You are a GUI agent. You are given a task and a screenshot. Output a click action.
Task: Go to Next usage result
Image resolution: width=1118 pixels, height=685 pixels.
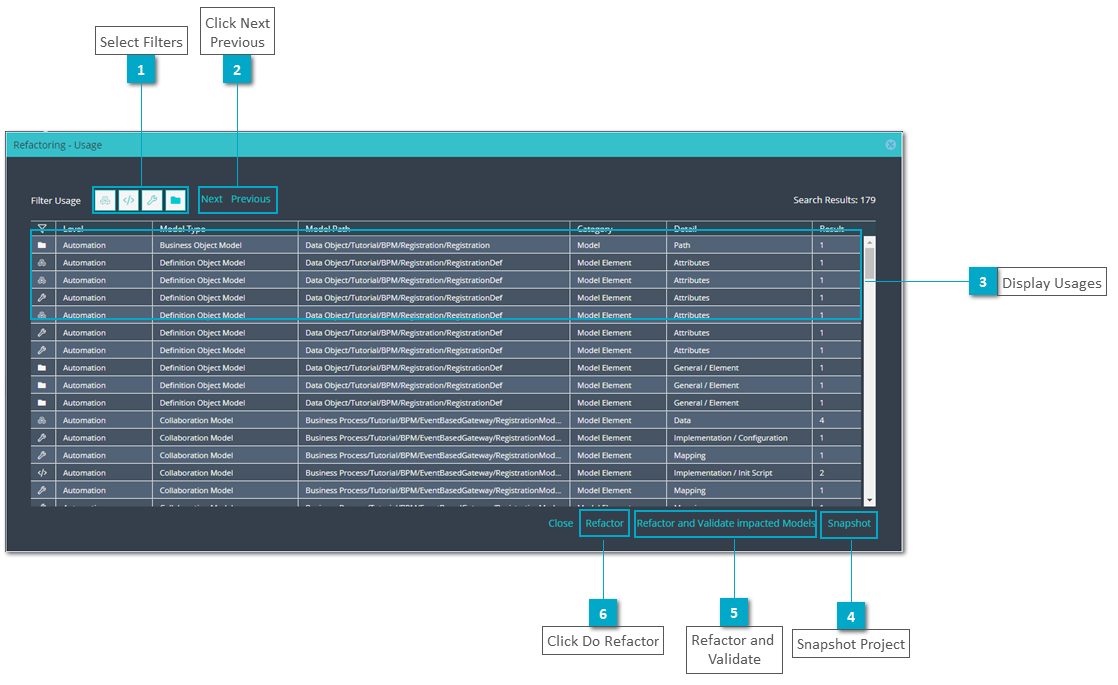point(212,200)
